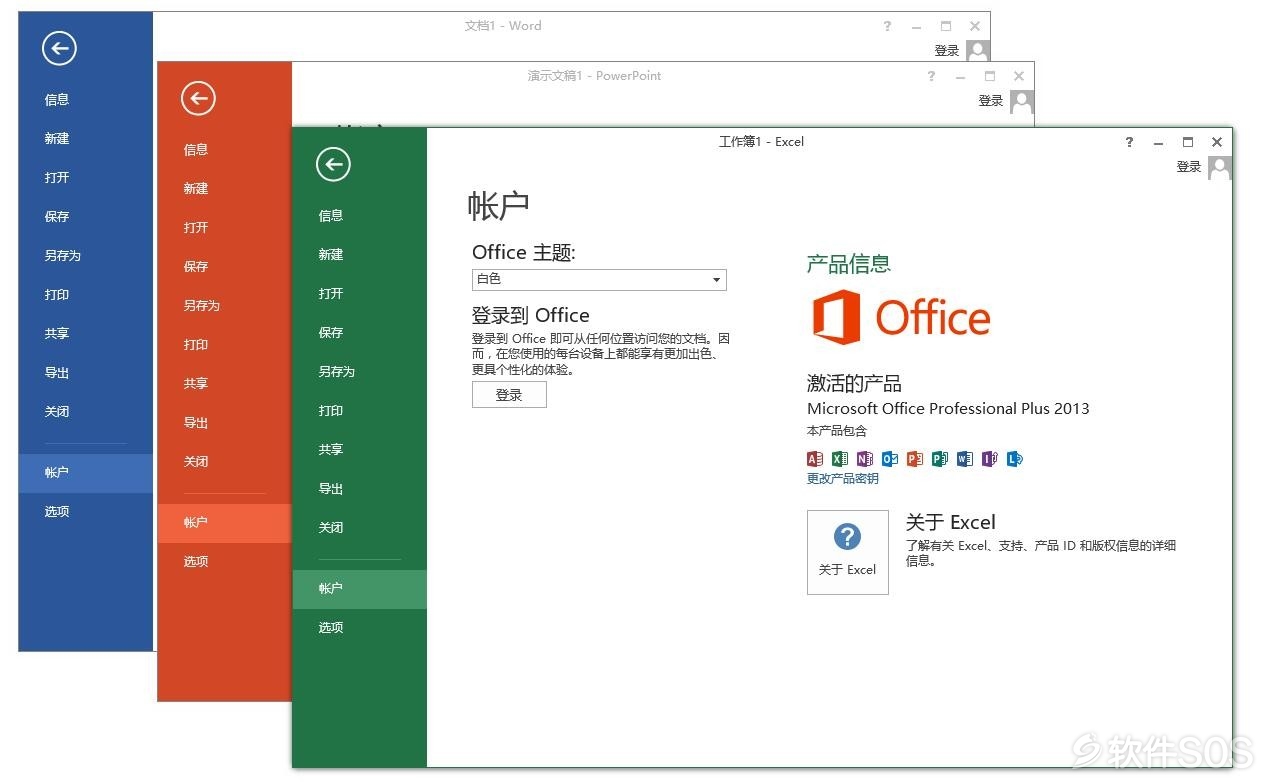The image size is (1271, 782).
Task: Click the Microsoft Office Professional Plus 2013 text
Action: click(x=948, y=408)
